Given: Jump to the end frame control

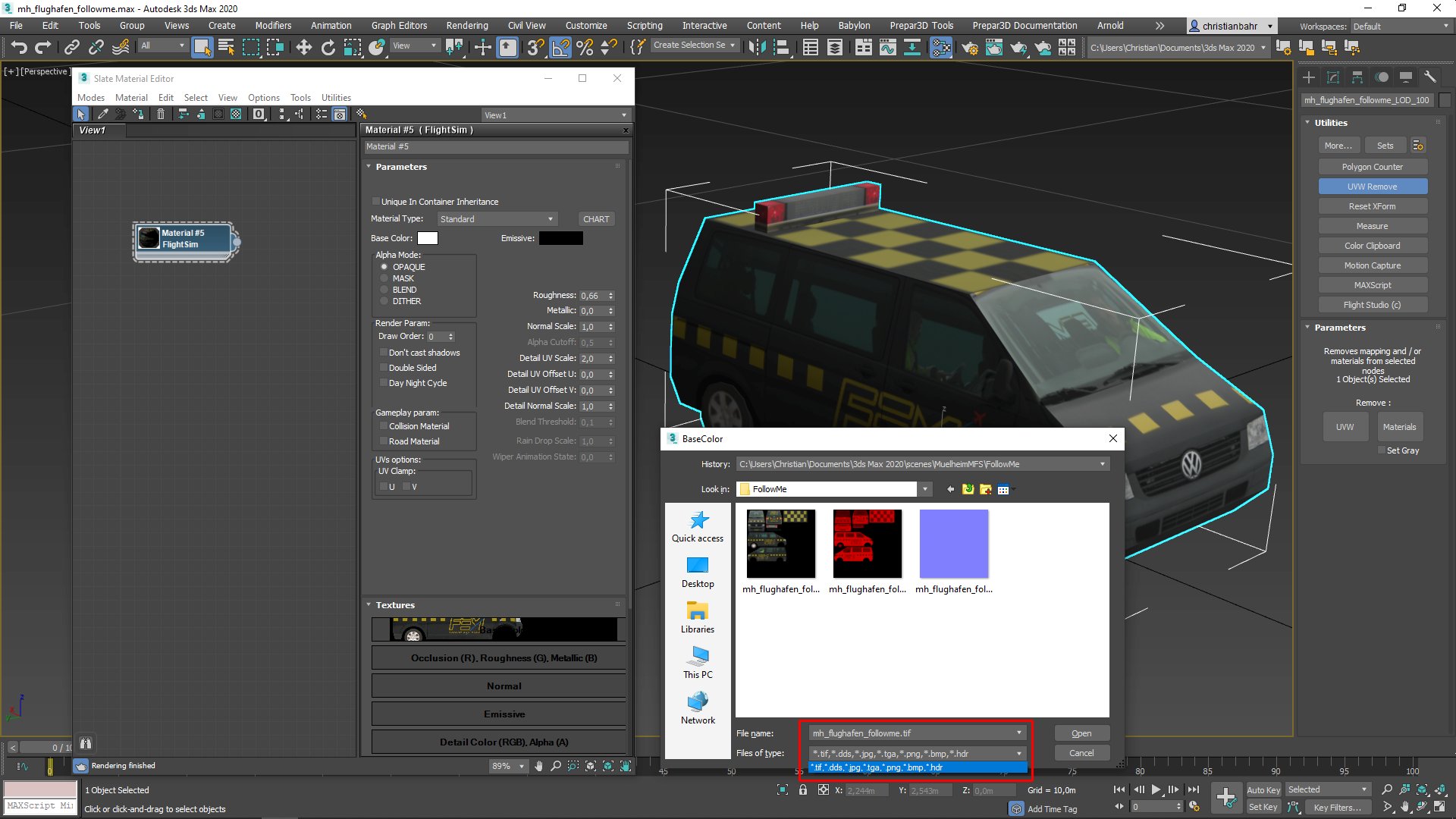Looking at the screenshot, I should pyautogui.click(x=1194, y=789).
